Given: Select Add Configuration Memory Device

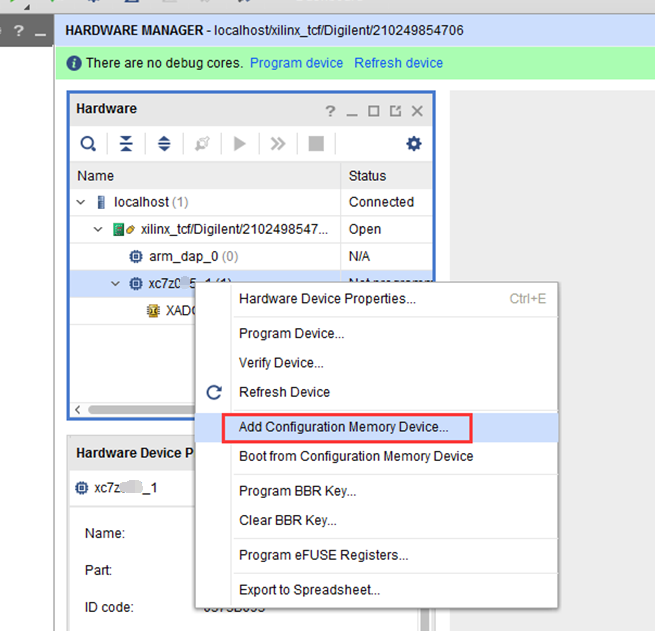Looking at the screenshot, I should [x=377, y=427].
